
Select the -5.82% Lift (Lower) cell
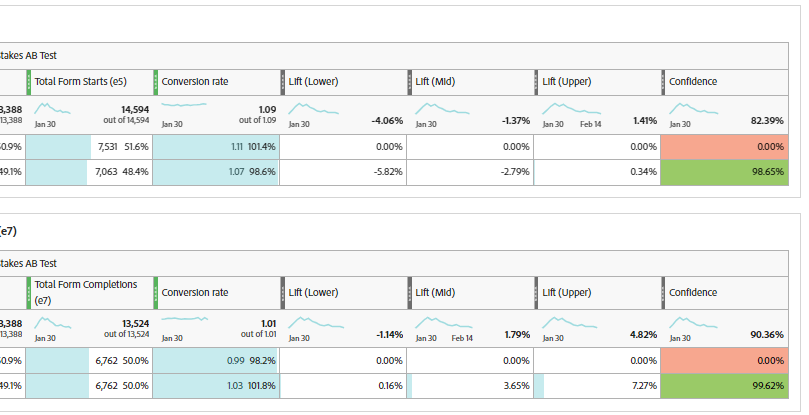(x=343, y=172)
